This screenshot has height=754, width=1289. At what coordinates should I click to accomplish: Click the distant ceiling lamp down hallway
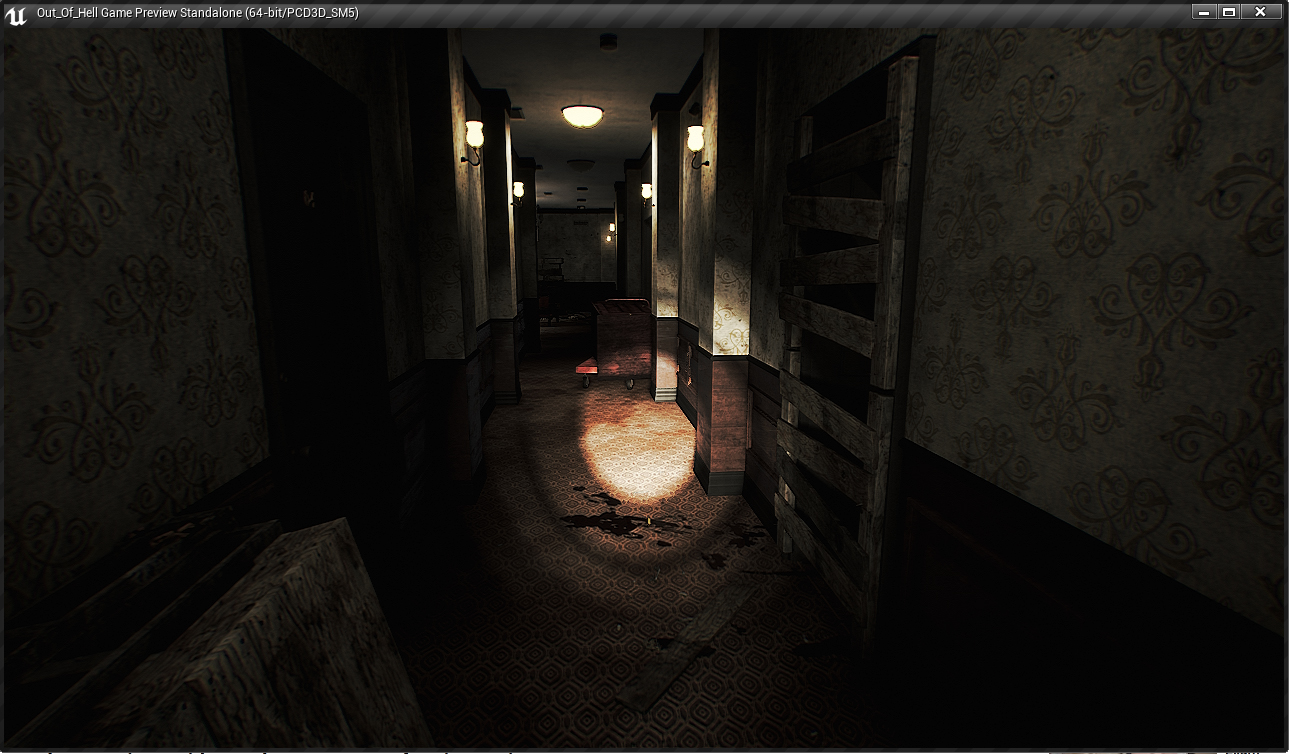click(x=581, y=165)
